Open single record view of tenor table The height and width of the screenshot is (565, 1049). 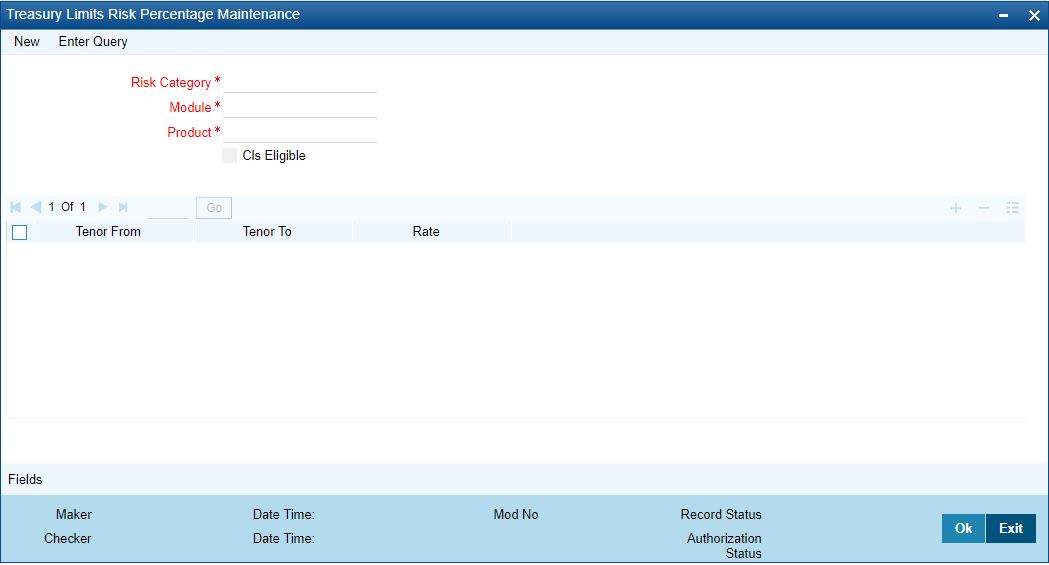tap(1012, 208)
